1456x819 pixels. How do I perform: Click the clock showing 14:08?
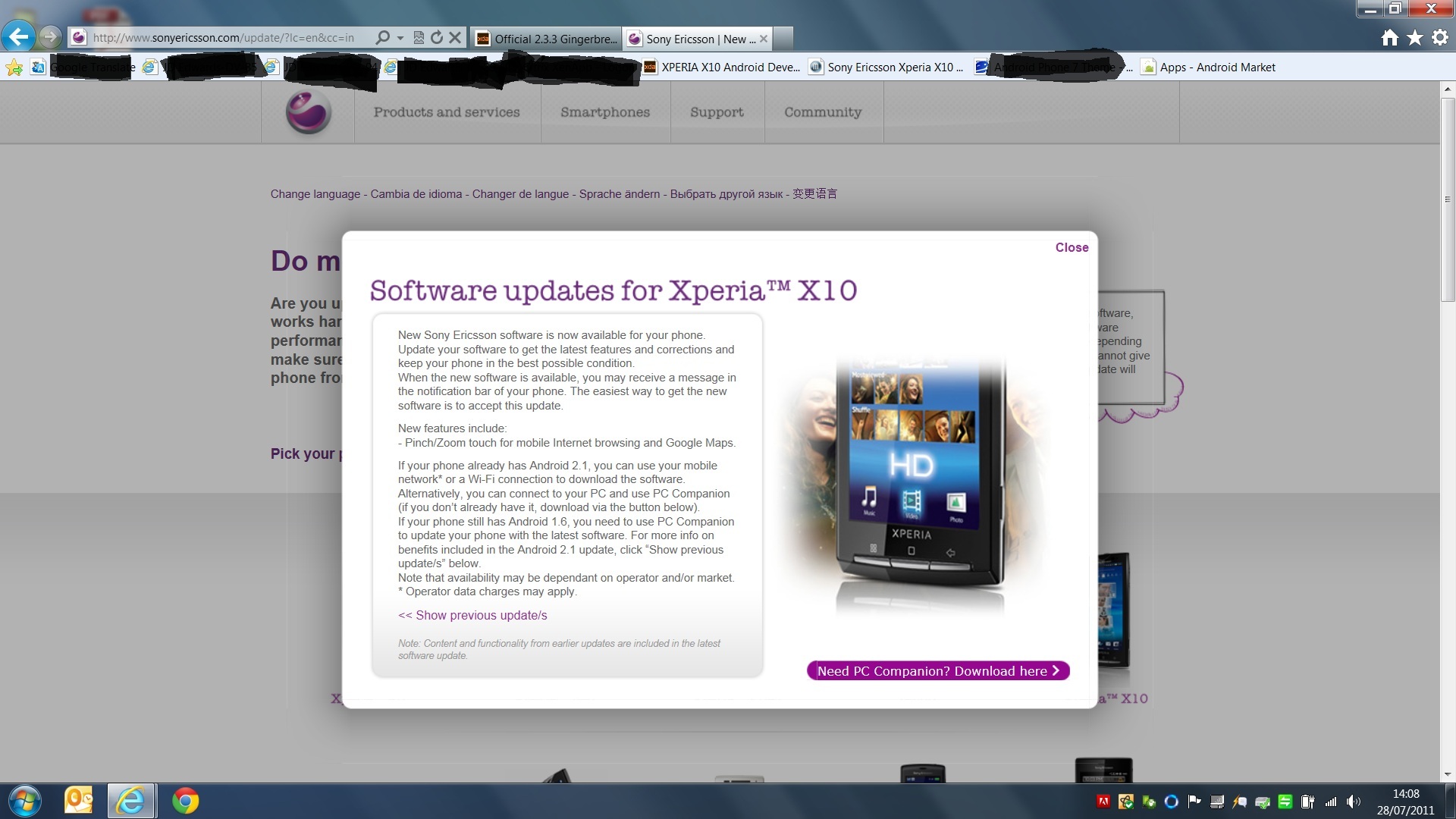(x=1405, y=802)
